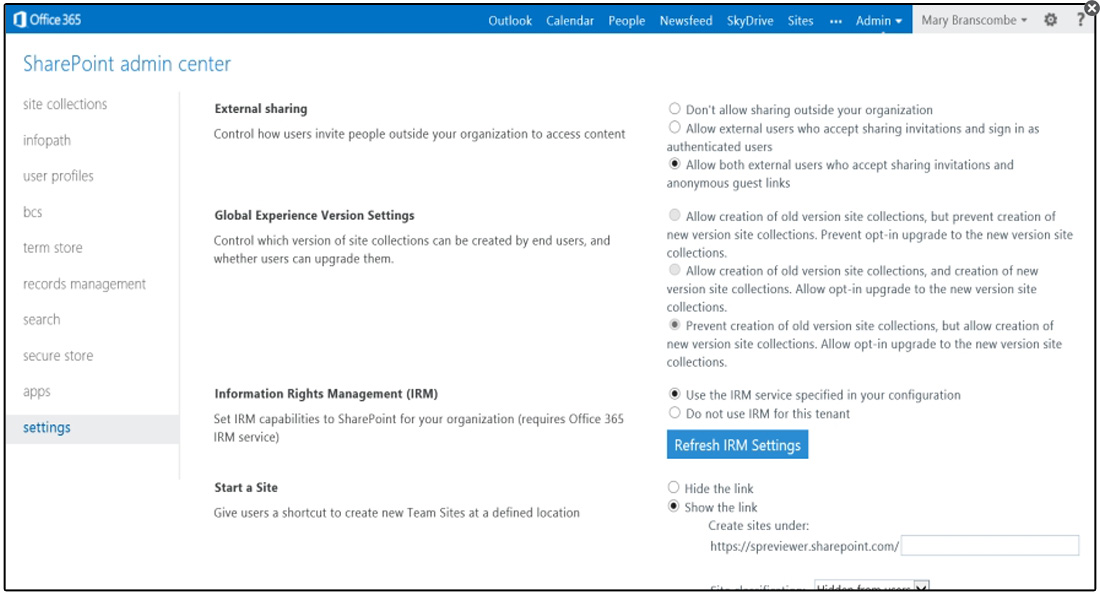Screen dimensions: 1100x595
Task: Click the Start a Site heading
Action: click(x=246, y=488)
